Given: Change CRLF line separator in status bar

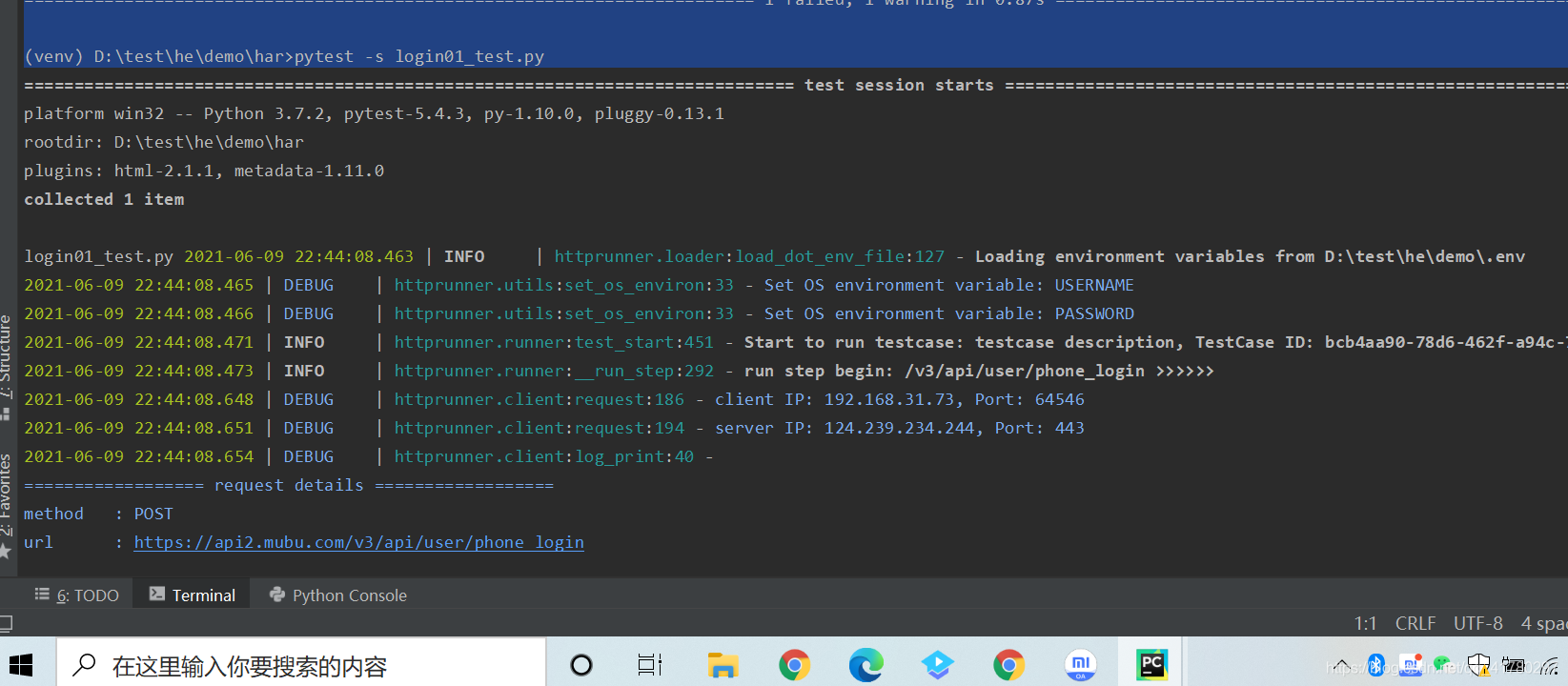Looking at the screenshot, I should [x=1415, y=623].
